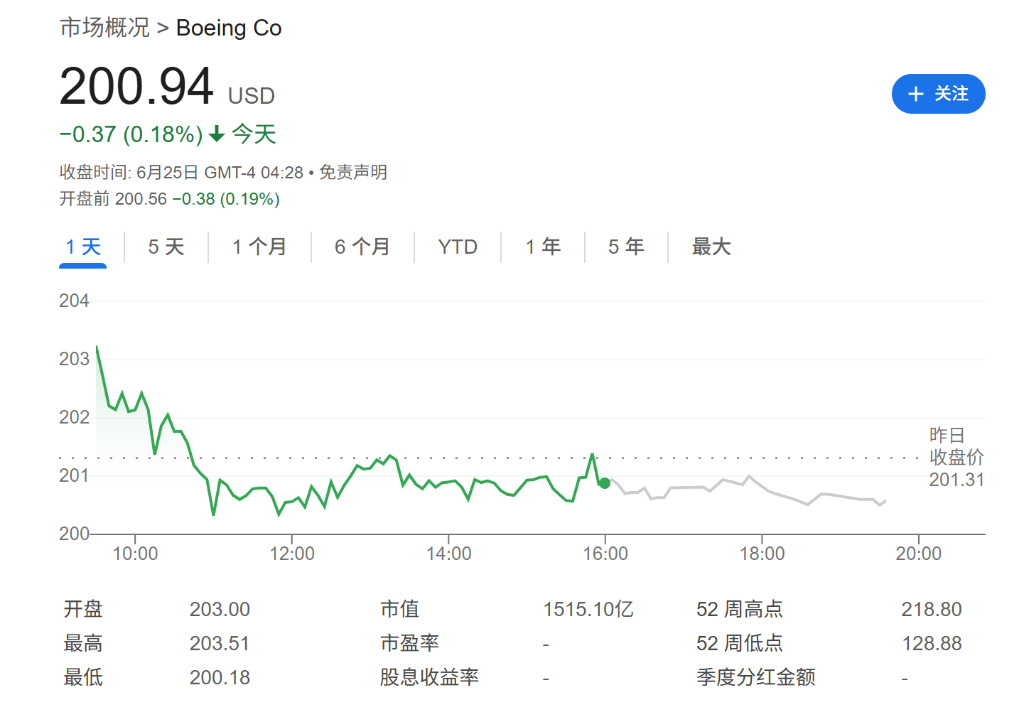Open the 免责声明 disclaimer link
The height and width of the screenshot is (709, 1024).
pyautogui.click(x=352, y=172)
